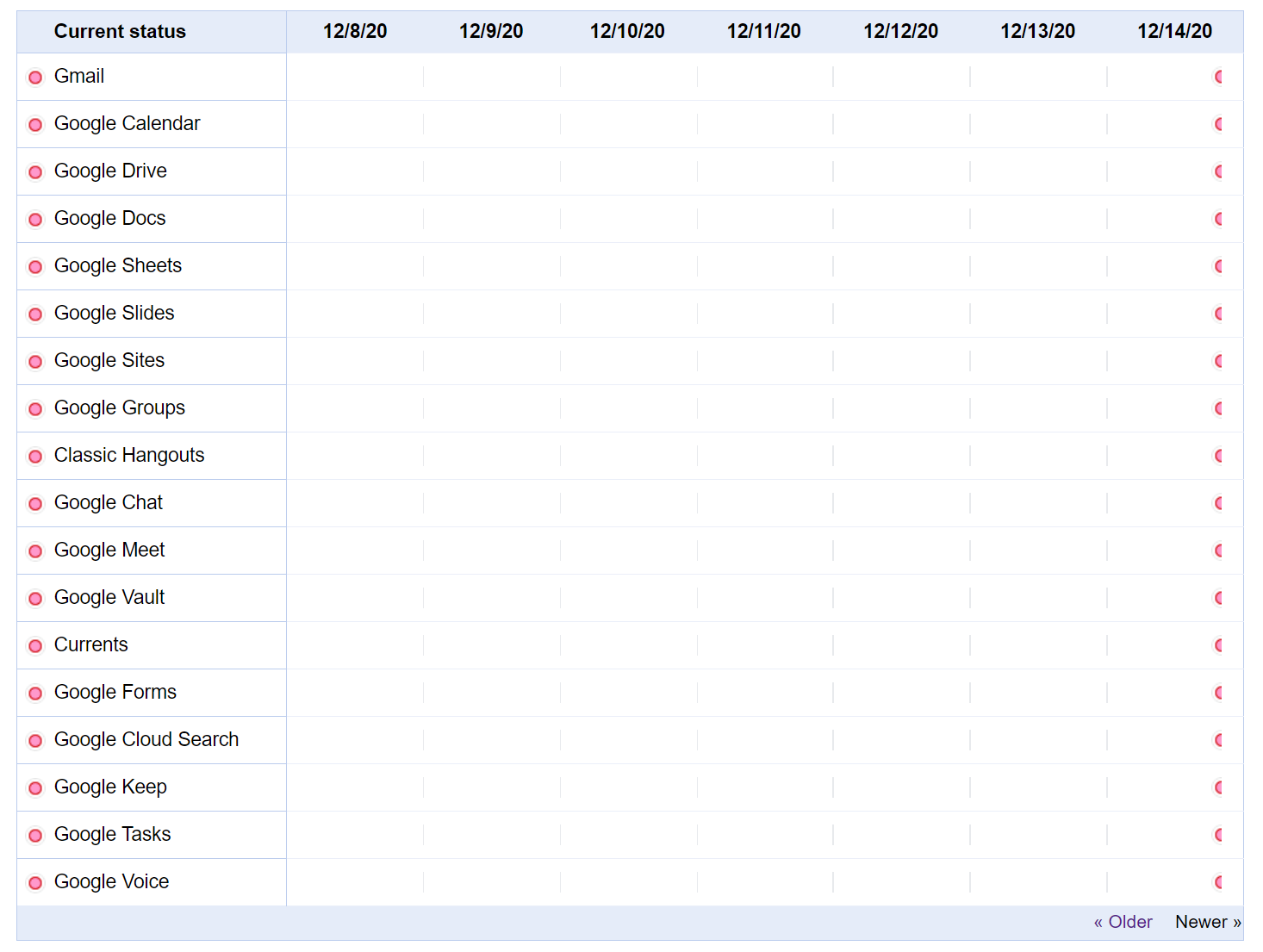Click the Currents service name
1263x952 pixels.
click(91, 644)
